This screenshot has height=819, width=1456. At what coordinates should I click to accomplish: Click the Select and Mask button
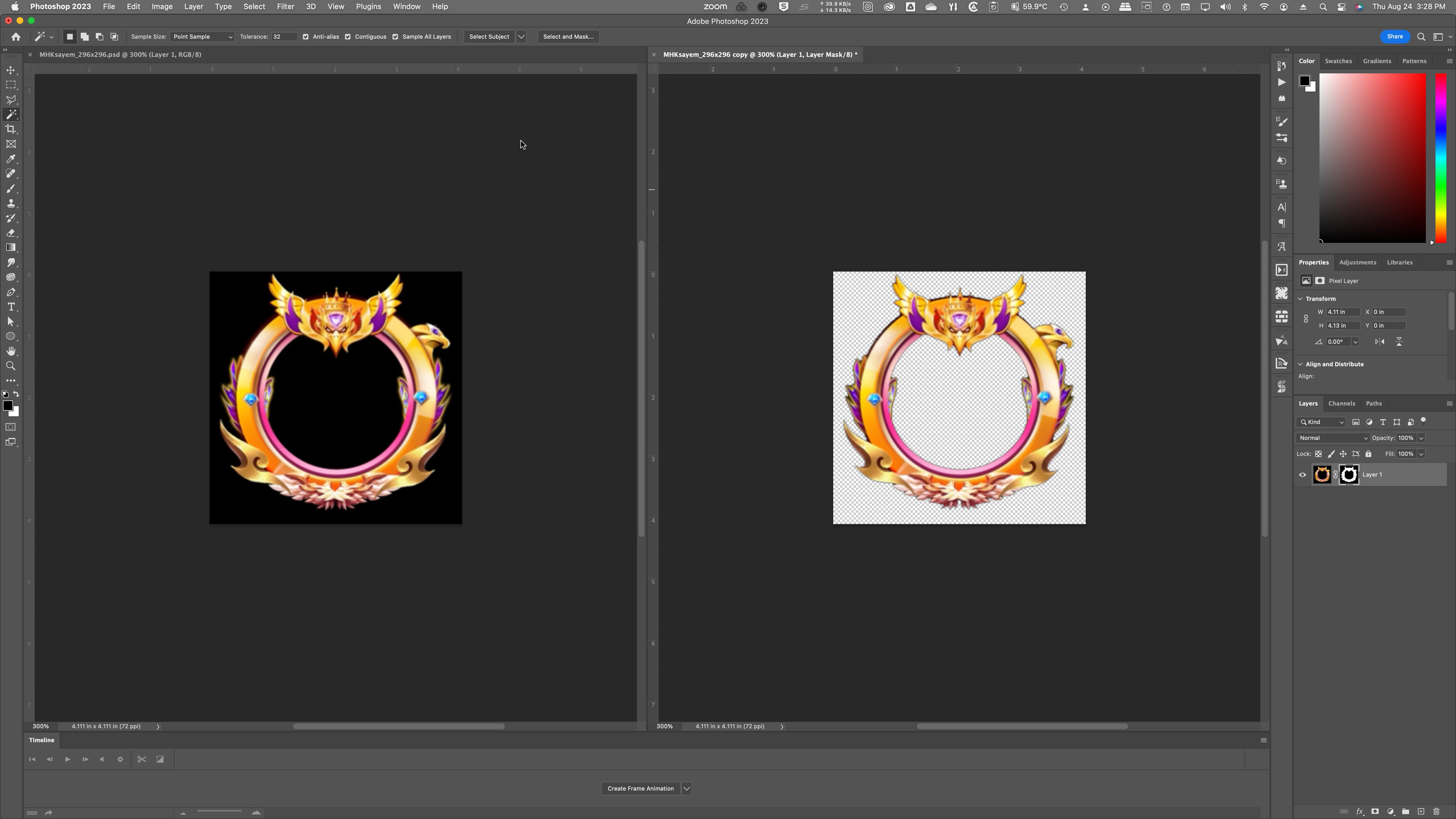point(568,37)
